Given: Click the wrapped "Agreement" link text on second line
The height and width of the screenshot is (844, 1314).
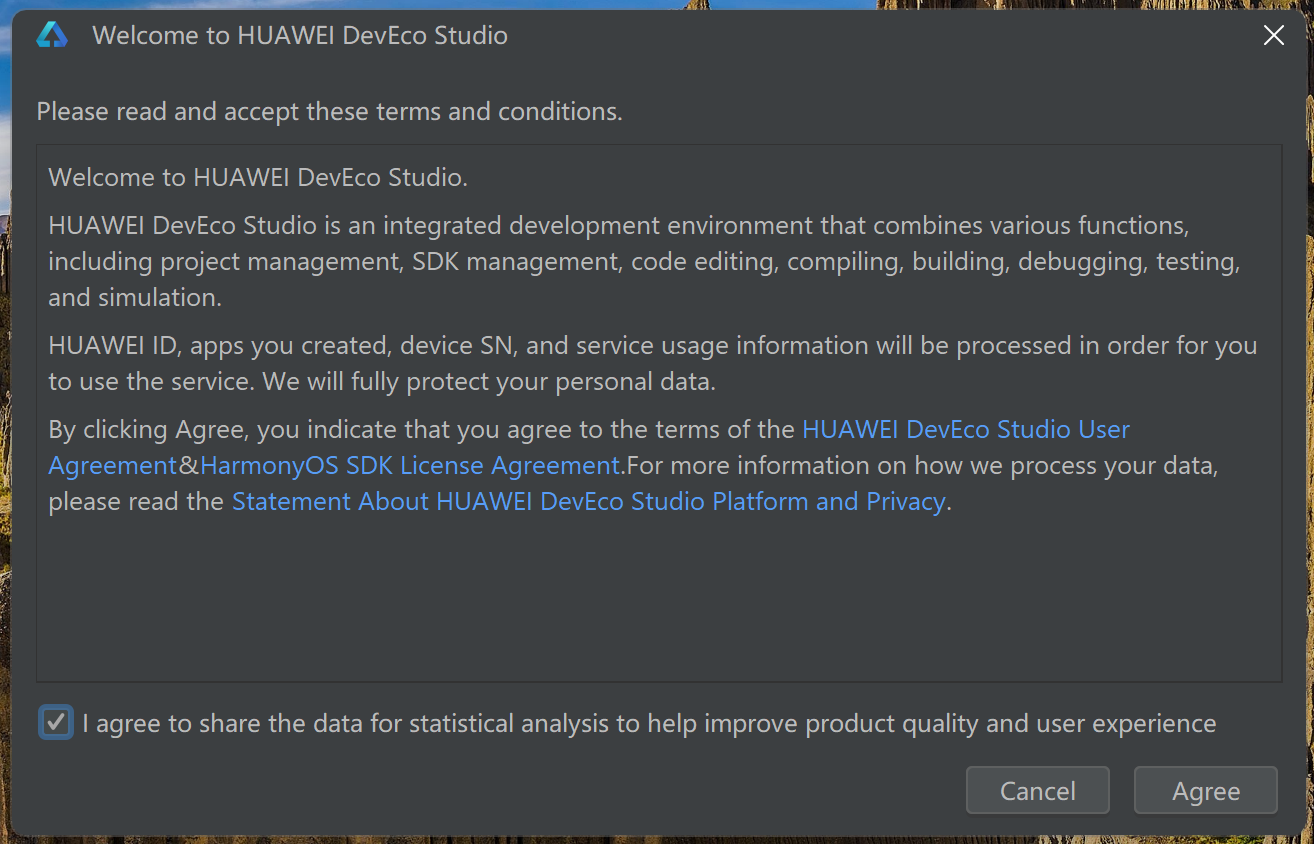Looking at the screenshot, I should point(113,466).
